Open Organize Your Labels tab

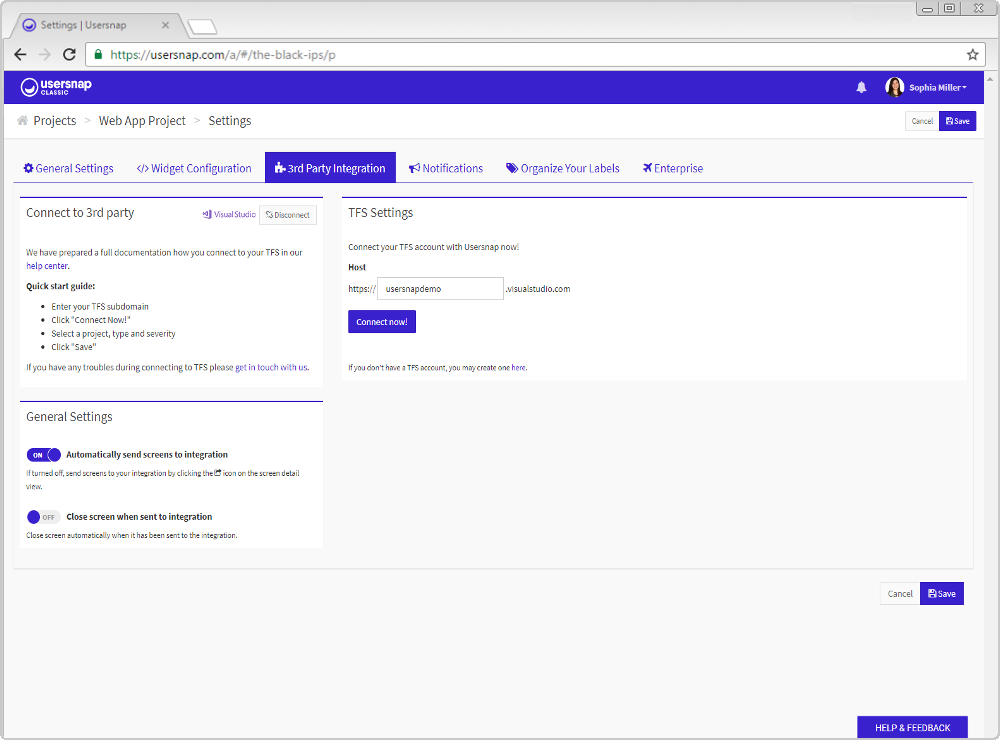click(562, 168)
